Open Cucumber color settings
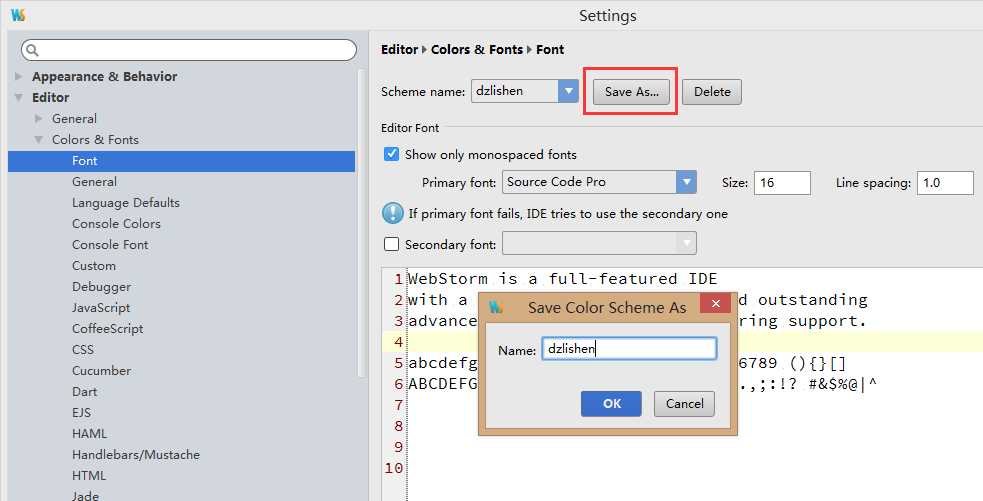This screenshot has height=501, width=983. [x=102, y=371]
